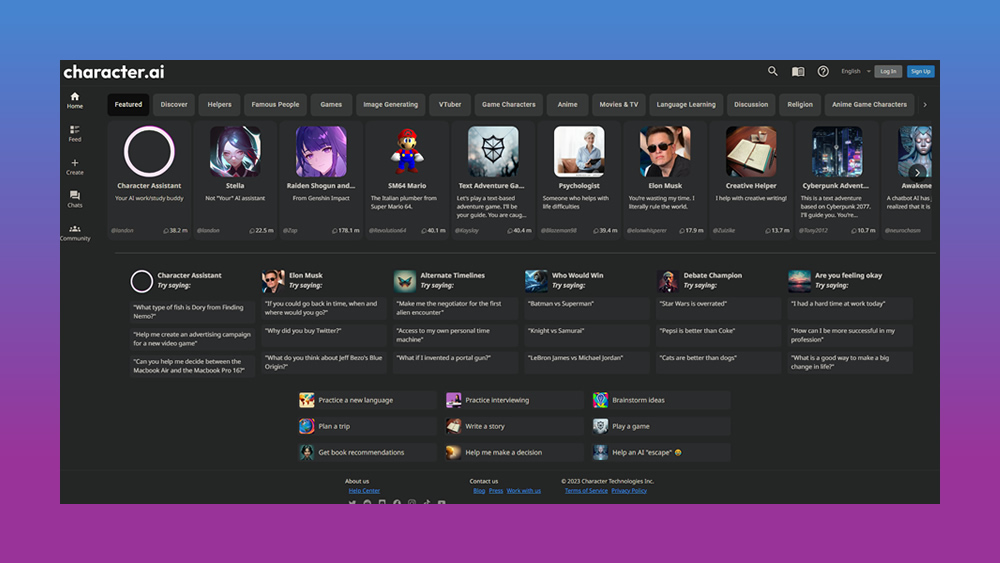Click the Create plus icon
This screenshot has height=563, width=1000.
pos(75,166)
